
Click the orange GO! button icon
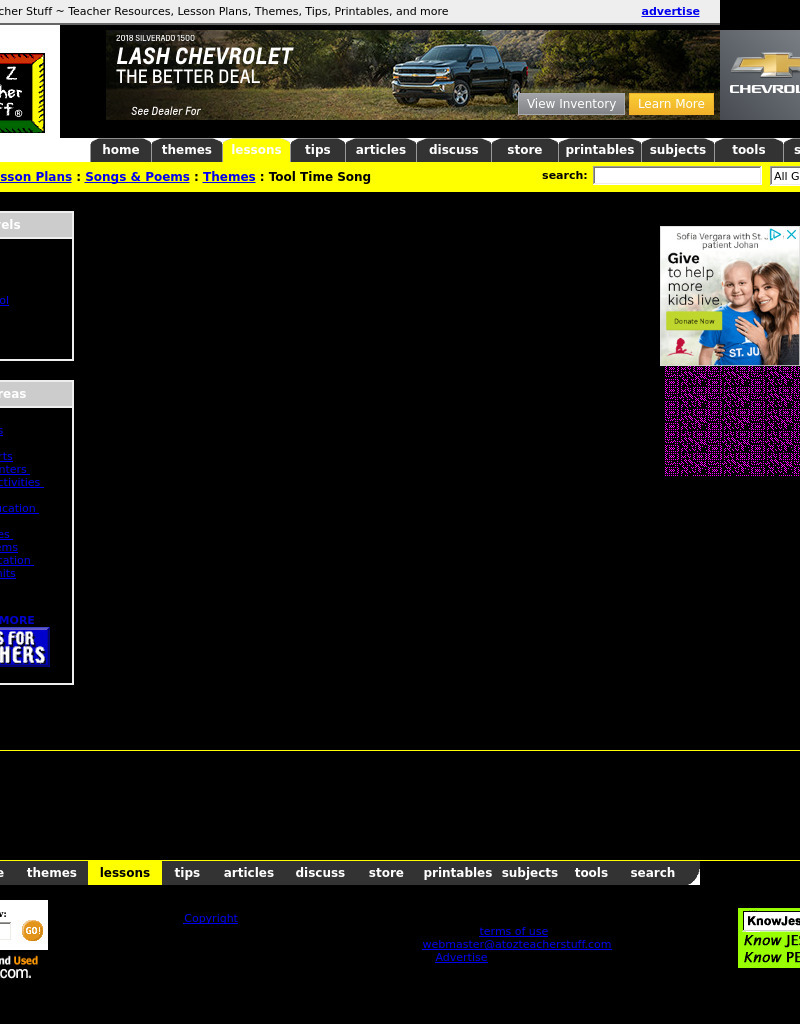coord(32,931)
